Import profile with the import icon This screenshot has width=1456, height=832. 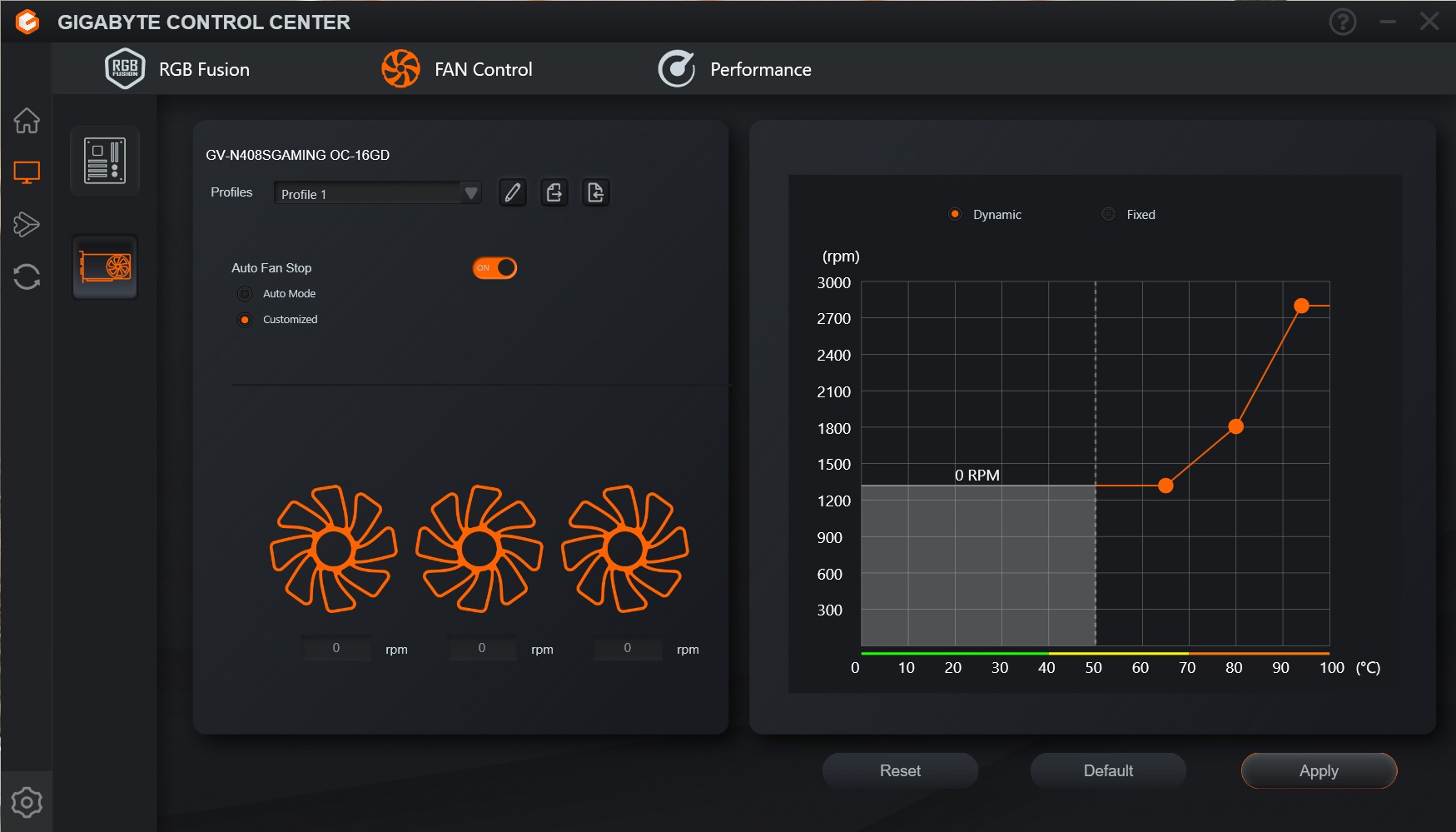point(596,193)
